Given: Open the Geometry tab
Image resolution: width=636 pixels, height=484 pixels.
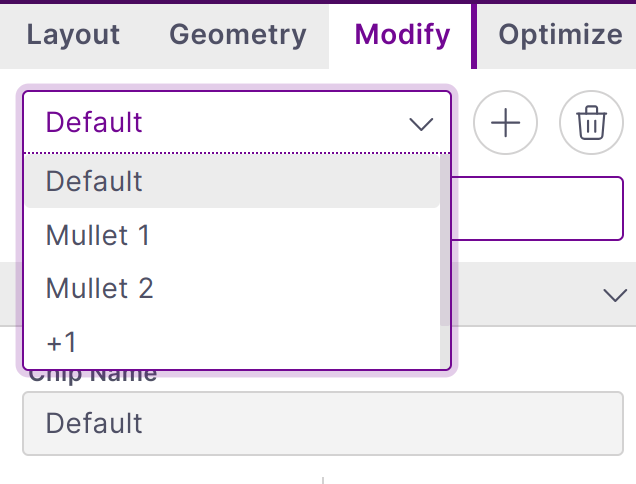Looking at the screenshot, I should click(238, 35).
